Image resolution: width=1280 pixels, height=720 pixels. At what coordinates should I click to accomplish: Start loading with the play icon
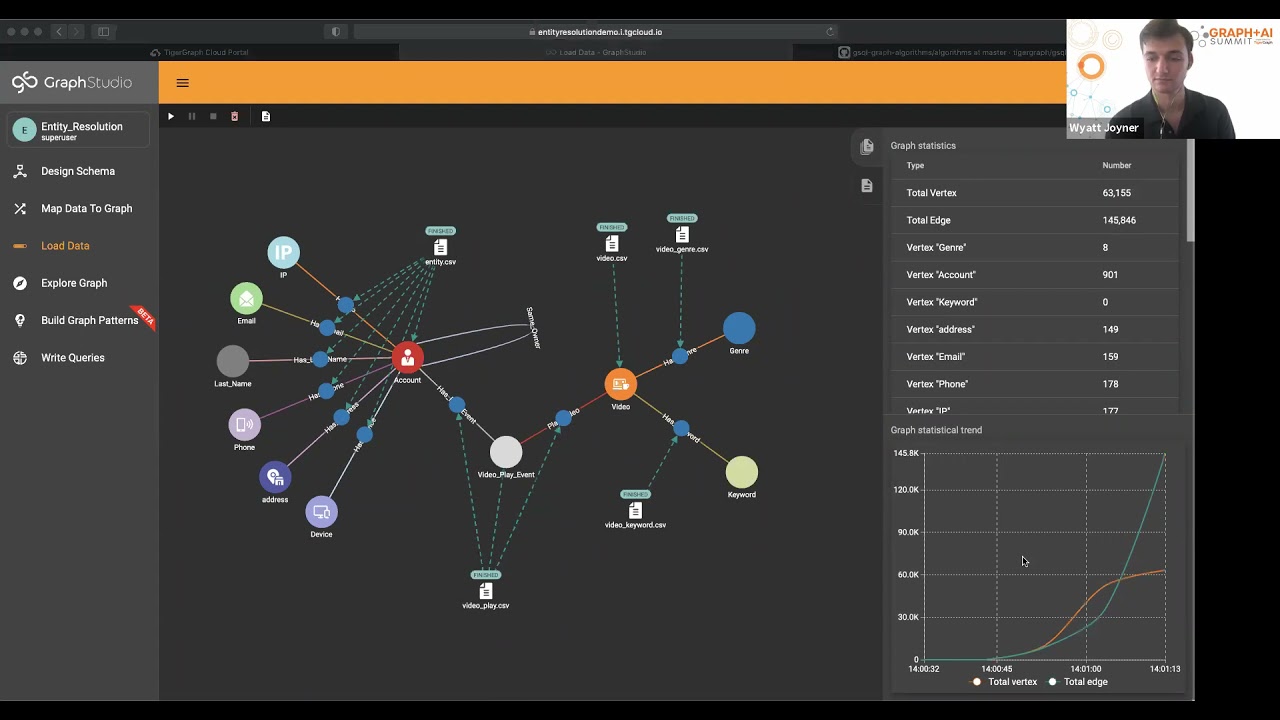171,116
